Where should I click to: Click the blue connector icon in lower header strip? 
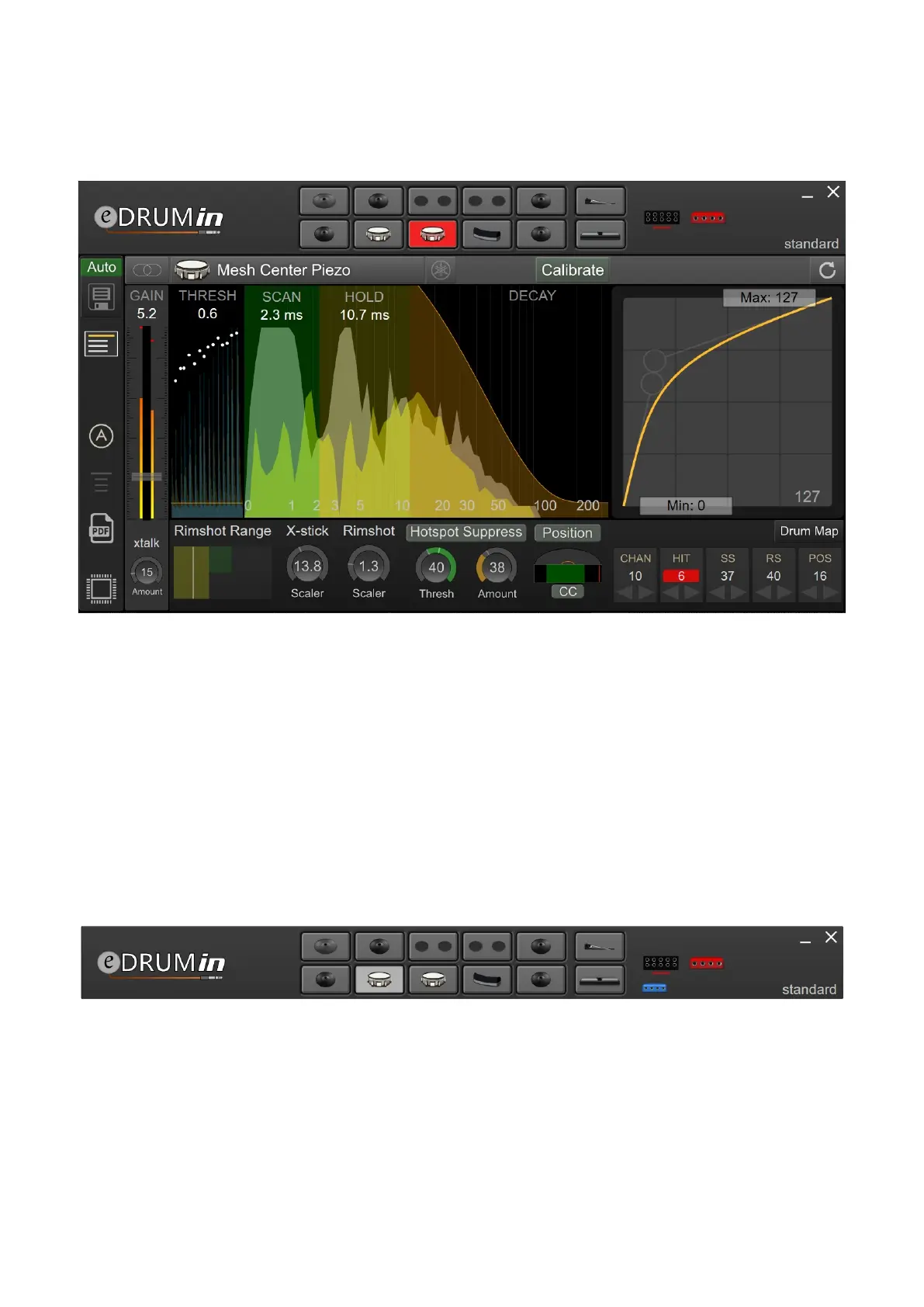[x=654, y=987]
